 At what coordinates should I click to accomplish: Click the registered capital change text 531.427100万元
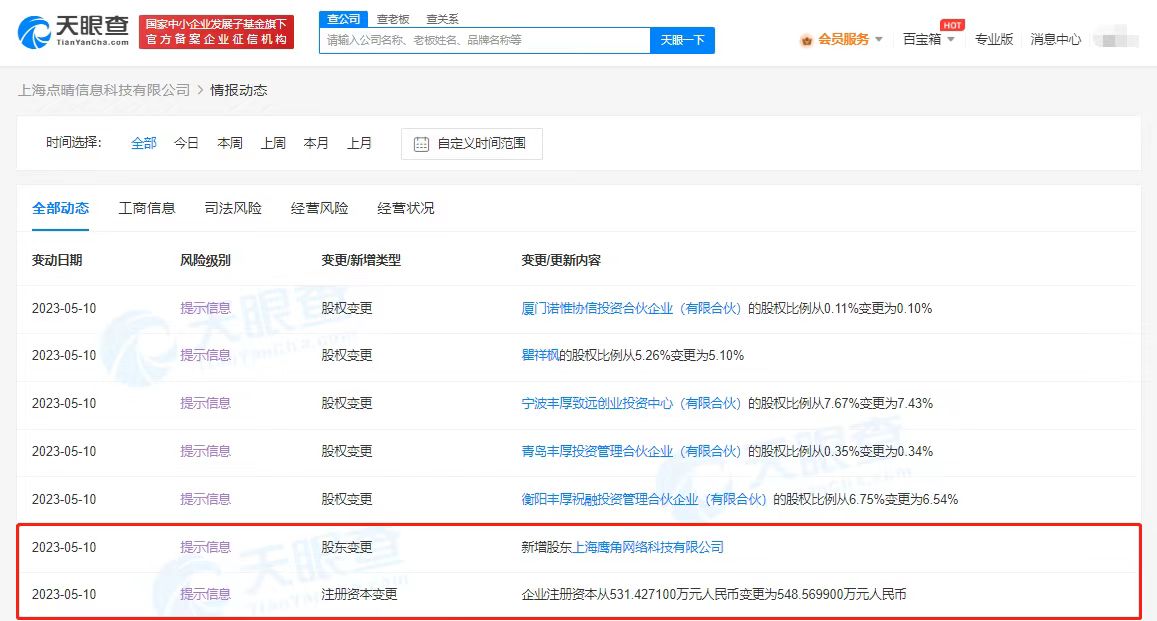714,594
